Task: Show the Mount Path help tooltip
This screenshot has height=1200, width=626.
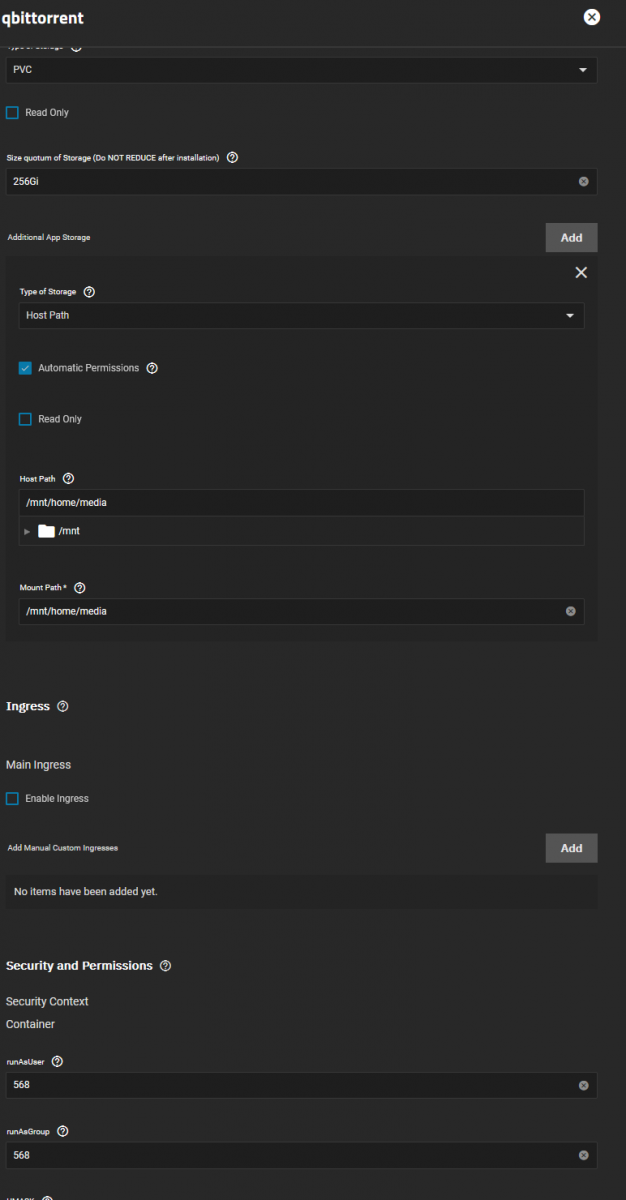Action: point(80,588)
